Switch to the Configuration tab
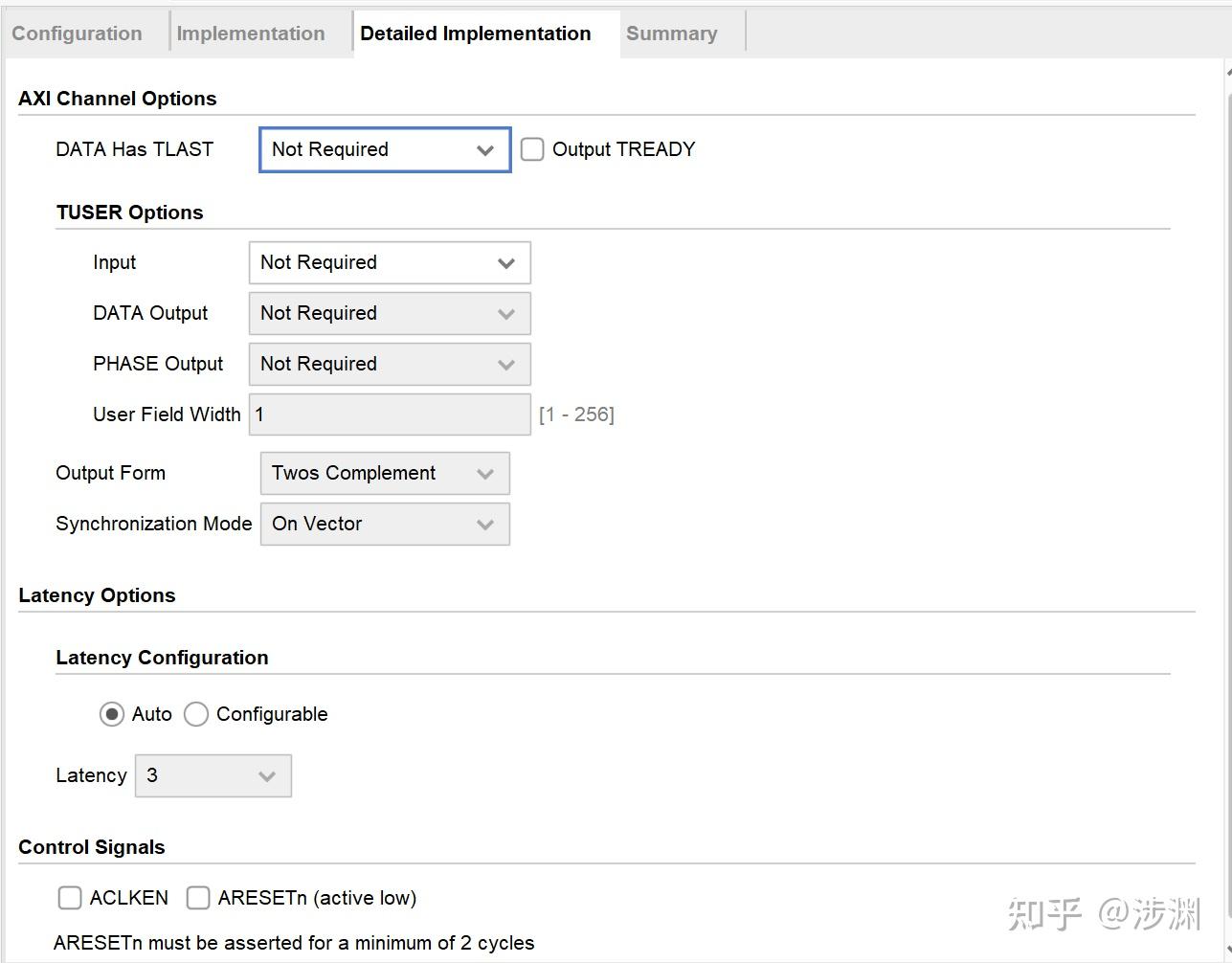 [x=77, y=34]
